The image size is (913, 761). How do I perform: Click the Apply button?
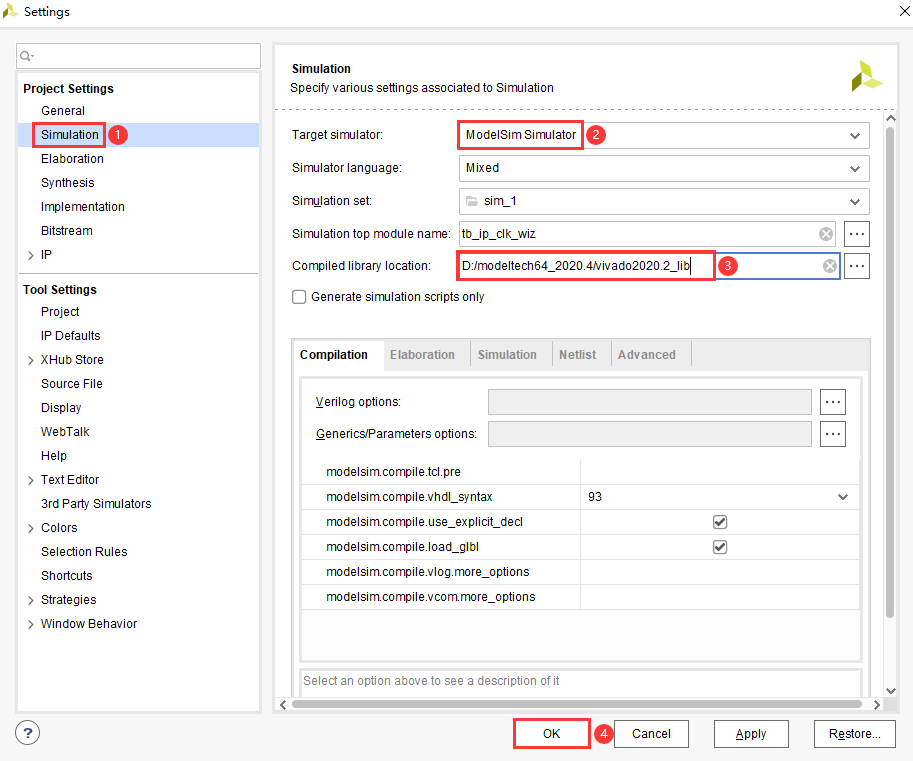point(751,734)
